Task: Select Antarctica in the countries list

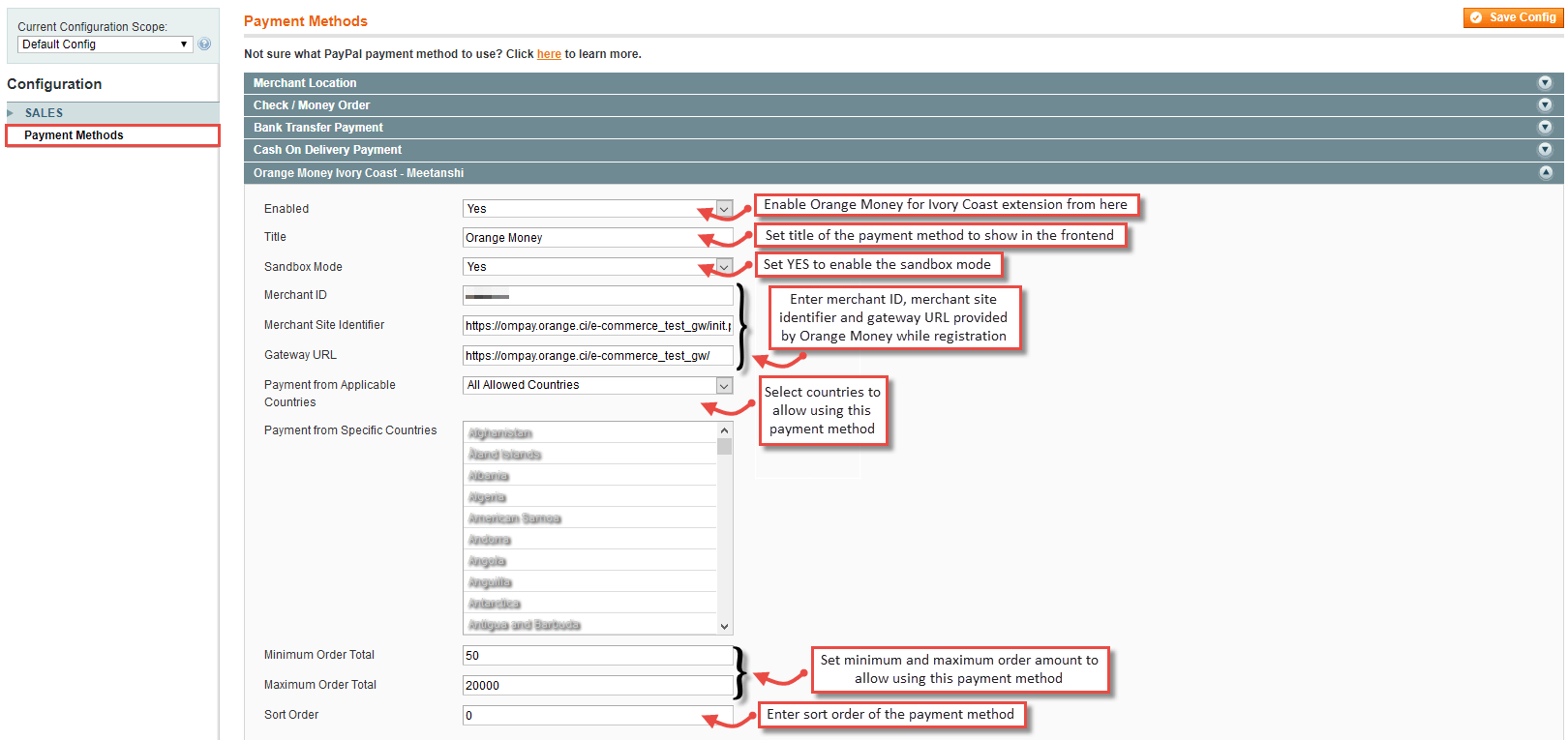Action: click(x=590, y=604)
